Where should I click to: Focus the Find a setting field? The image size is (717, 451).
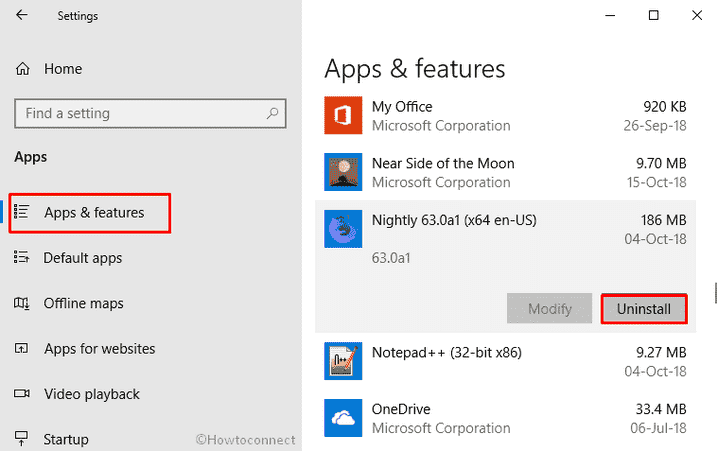[150, 113]
